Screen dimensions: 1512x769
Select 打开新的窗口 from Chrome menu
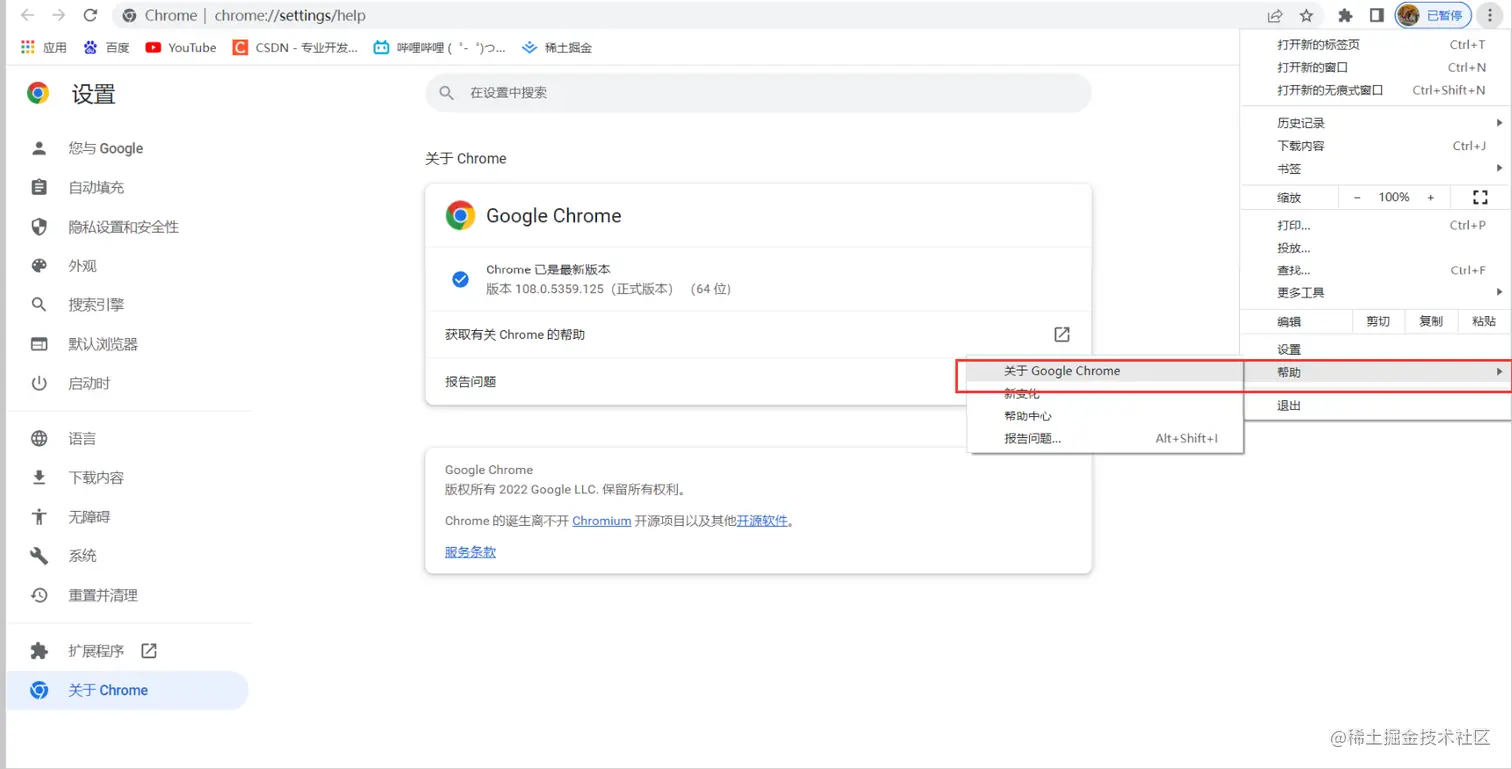pos(1375,67)
